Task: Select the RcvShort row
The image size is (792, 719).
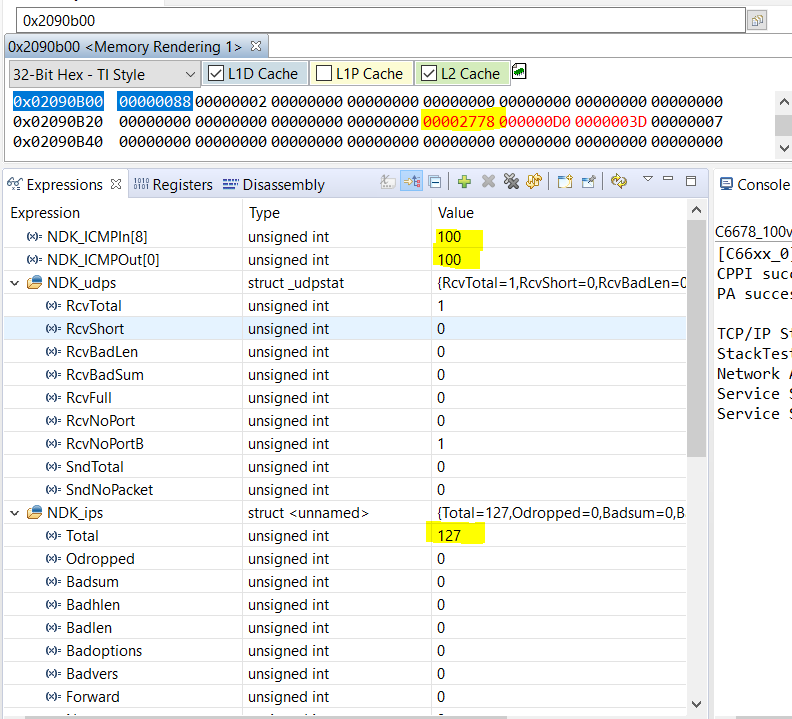Action: pos(345,328)
